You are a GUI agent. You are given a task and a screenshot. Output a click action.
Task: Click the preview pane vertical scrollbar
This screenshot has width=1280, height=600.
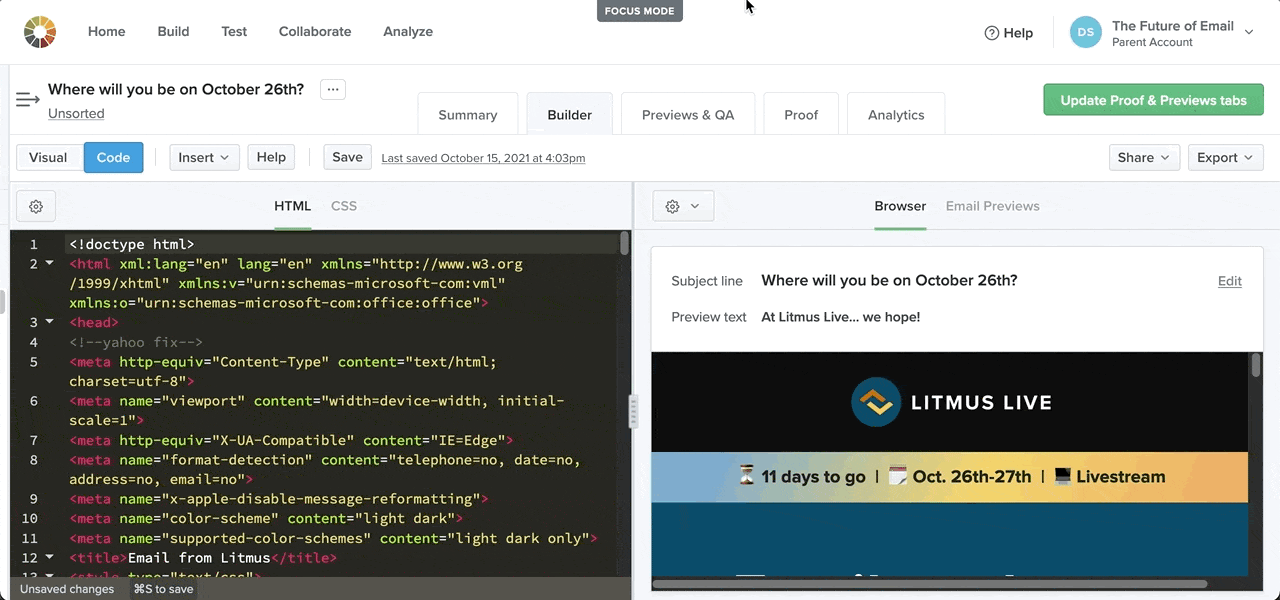coord(1256,365)
